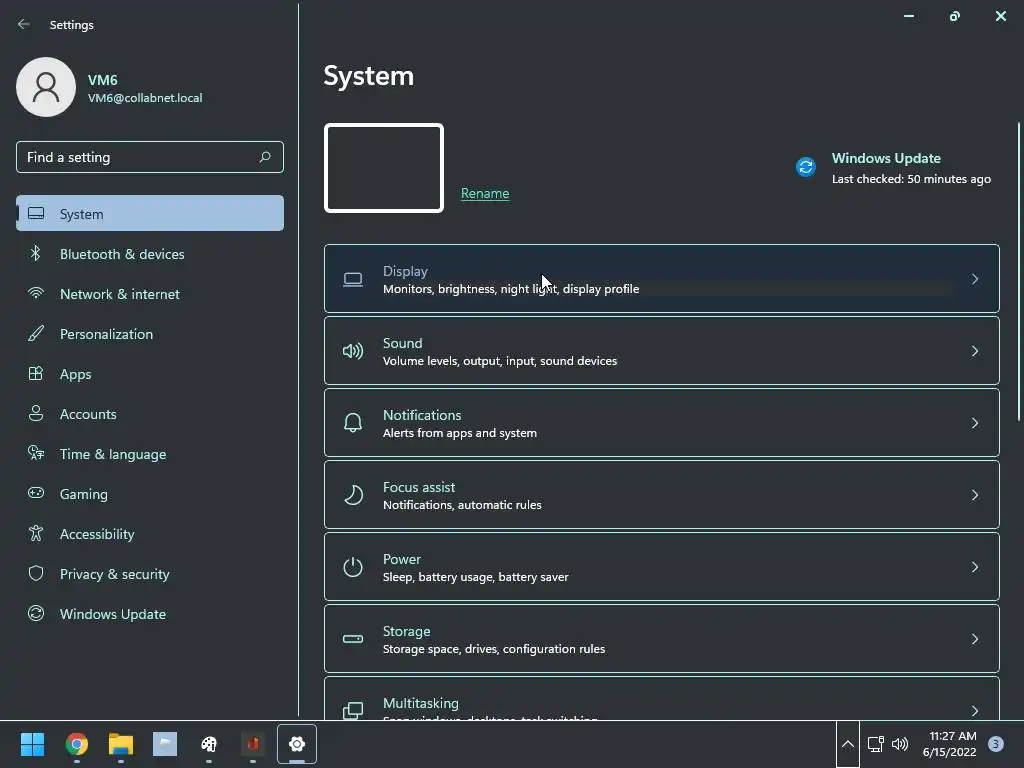Show hidden icons in system tray
Screen dimensions: 1024x768
point(848,744)
